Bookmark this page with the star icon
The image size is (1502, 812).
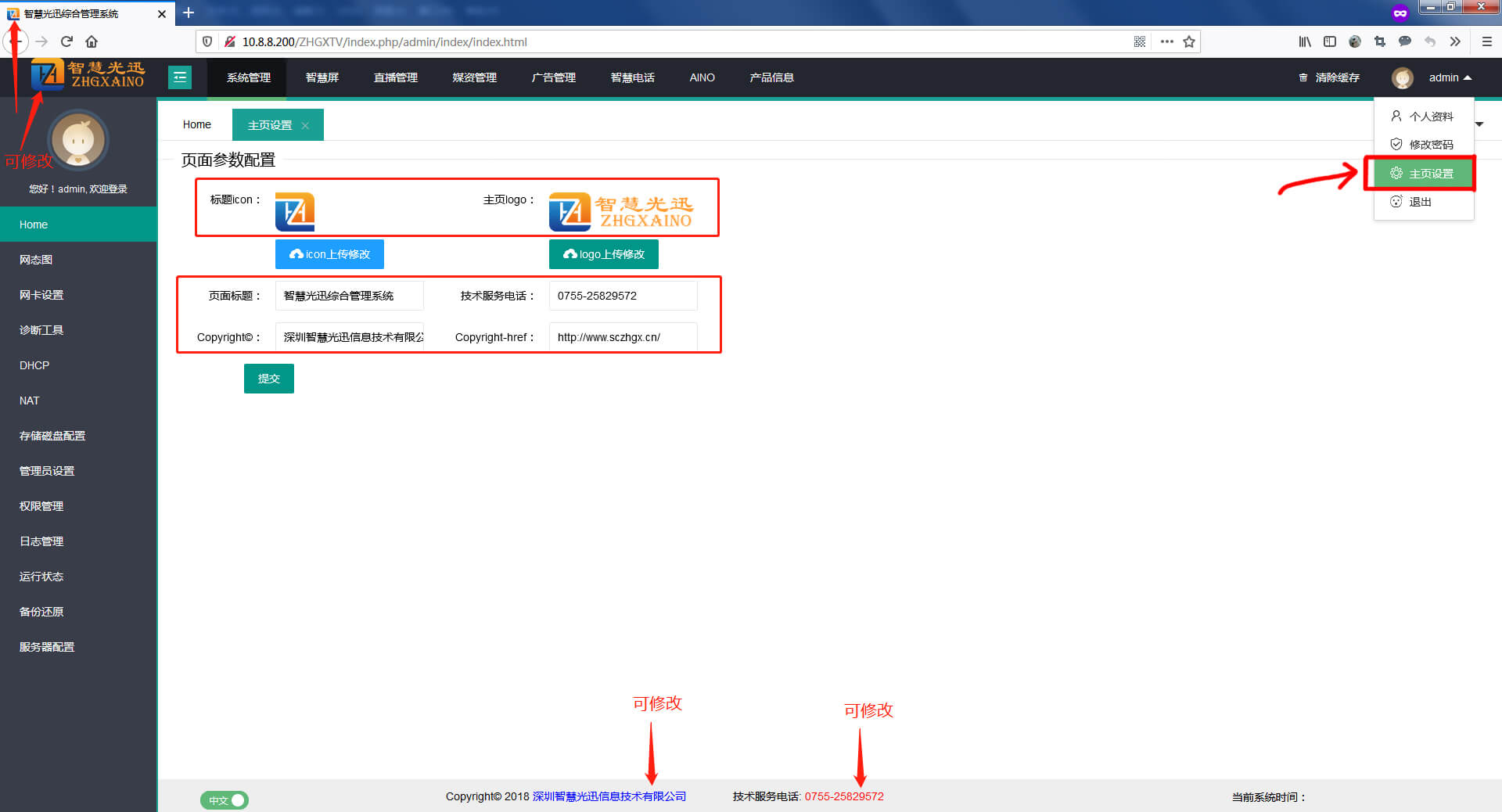pos(1189,41)
